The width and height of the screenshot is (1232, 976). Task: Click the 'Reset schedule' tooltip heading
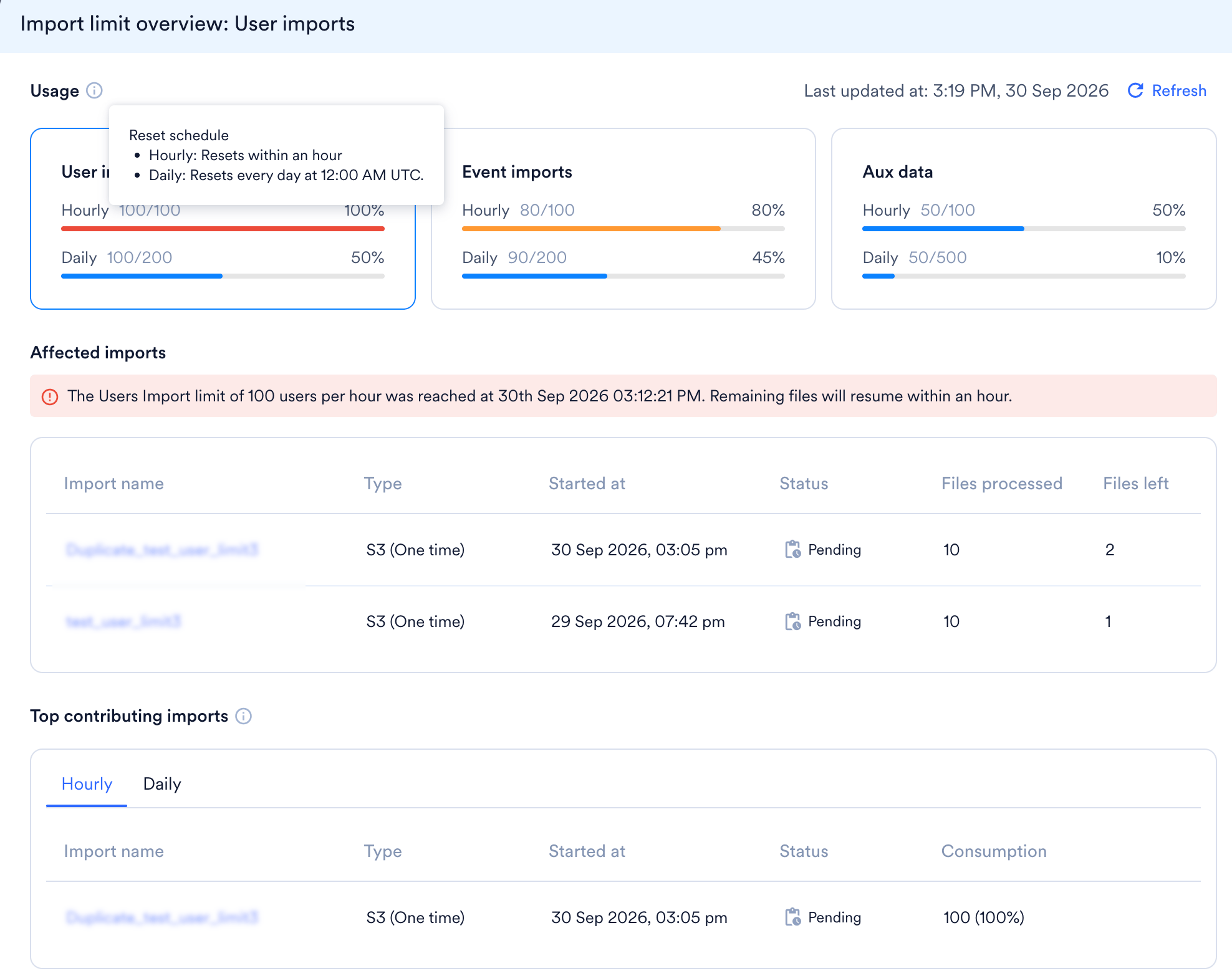point(179,135)
